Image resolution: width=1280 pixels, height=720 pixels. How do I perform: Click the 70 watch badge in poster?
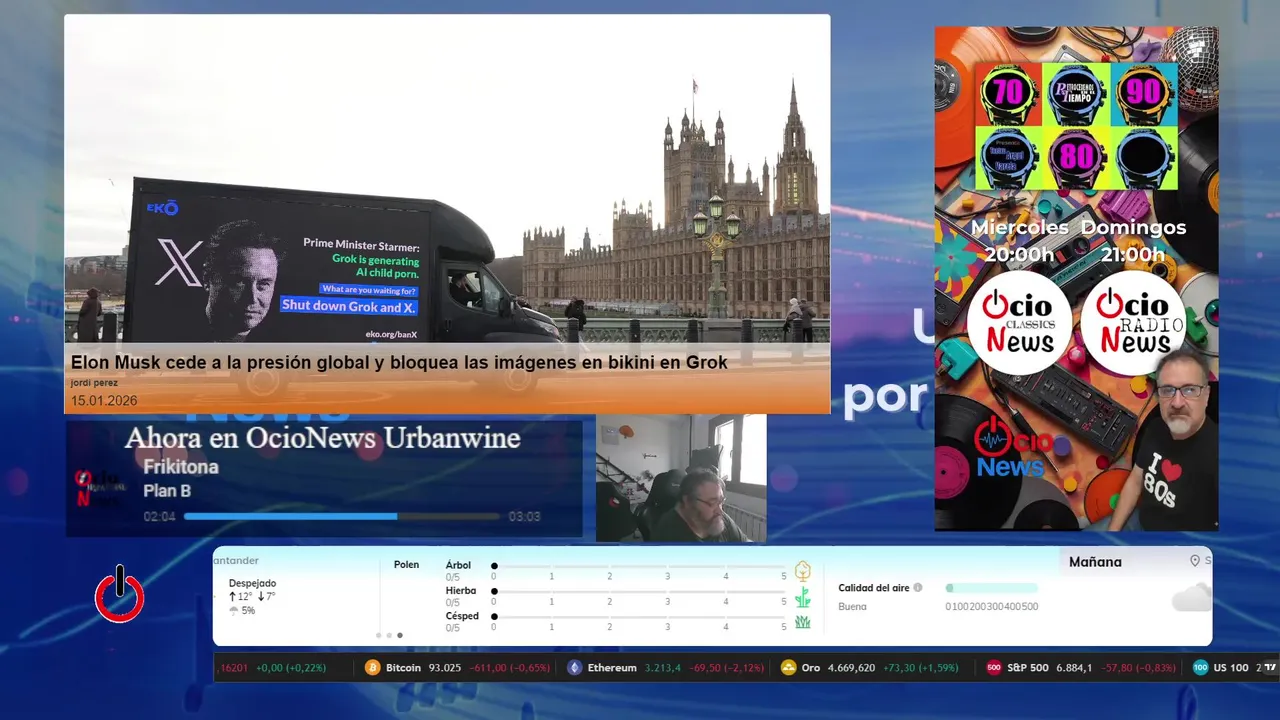click(1008, 94)
